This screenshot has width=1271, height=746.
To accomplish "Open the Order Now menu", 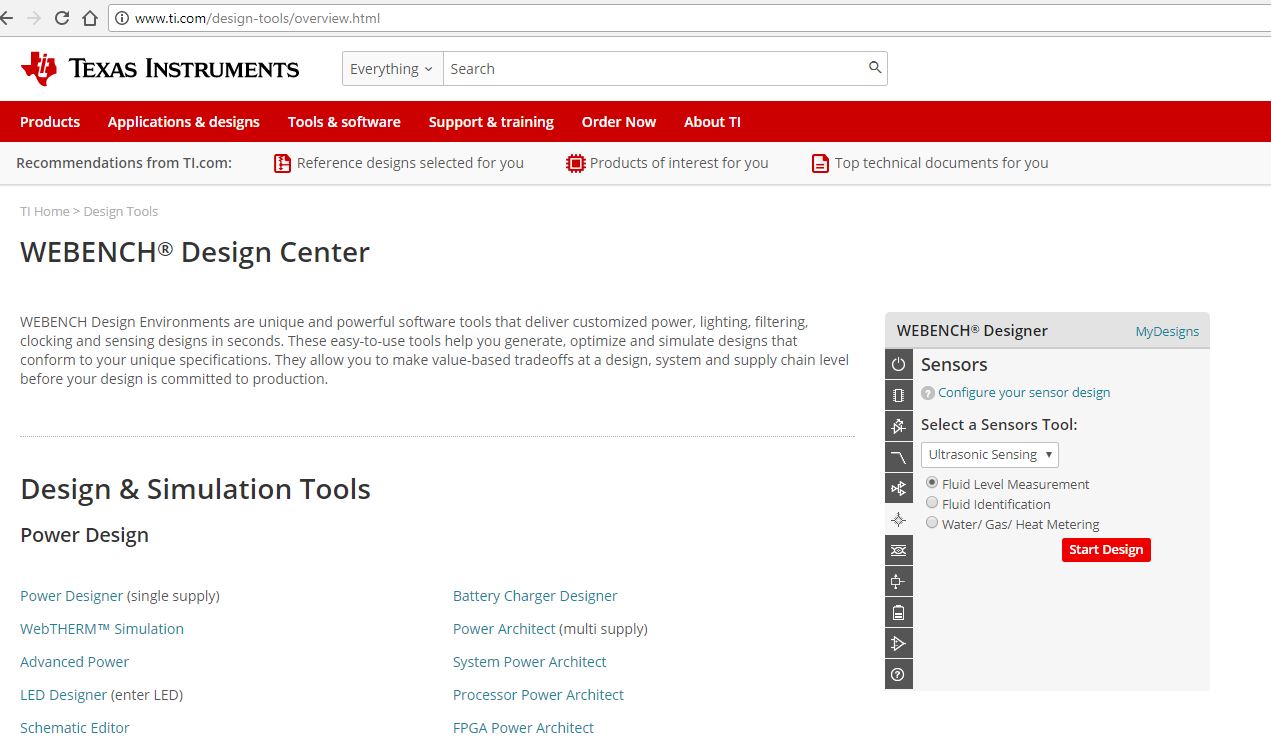I will tap(619, 122).
